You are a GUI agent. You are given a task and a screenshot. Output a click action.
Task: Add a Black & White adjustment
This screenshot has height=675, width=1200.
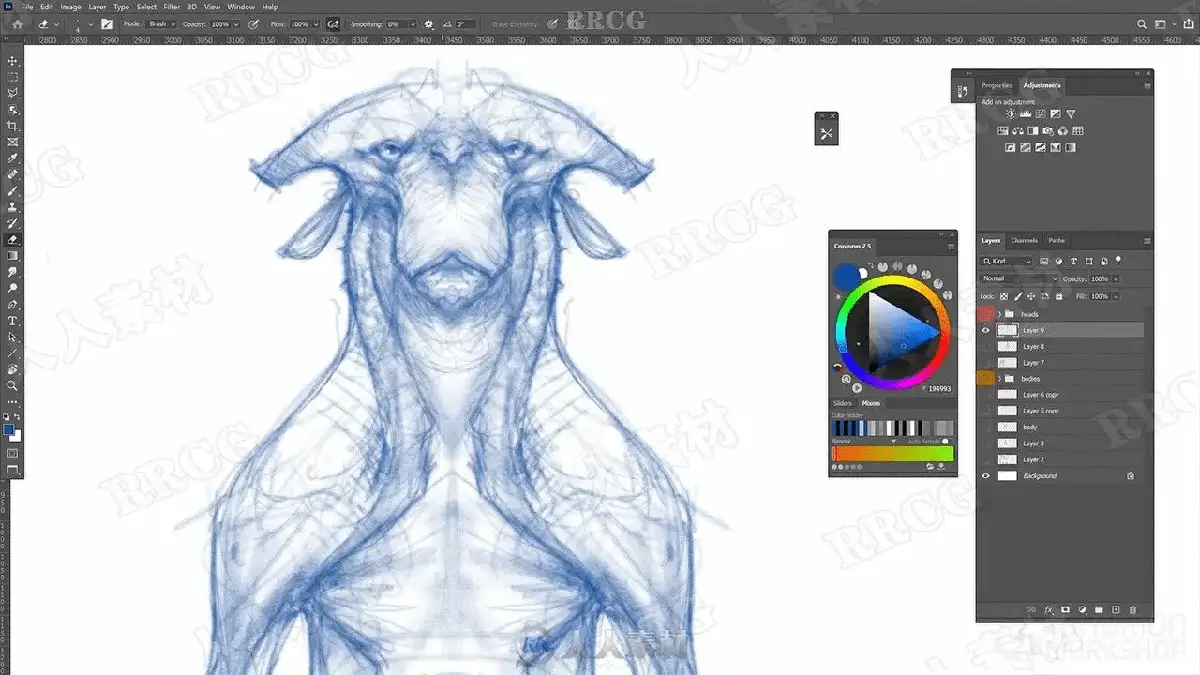pyautogui.click(x=1032, y=131)
